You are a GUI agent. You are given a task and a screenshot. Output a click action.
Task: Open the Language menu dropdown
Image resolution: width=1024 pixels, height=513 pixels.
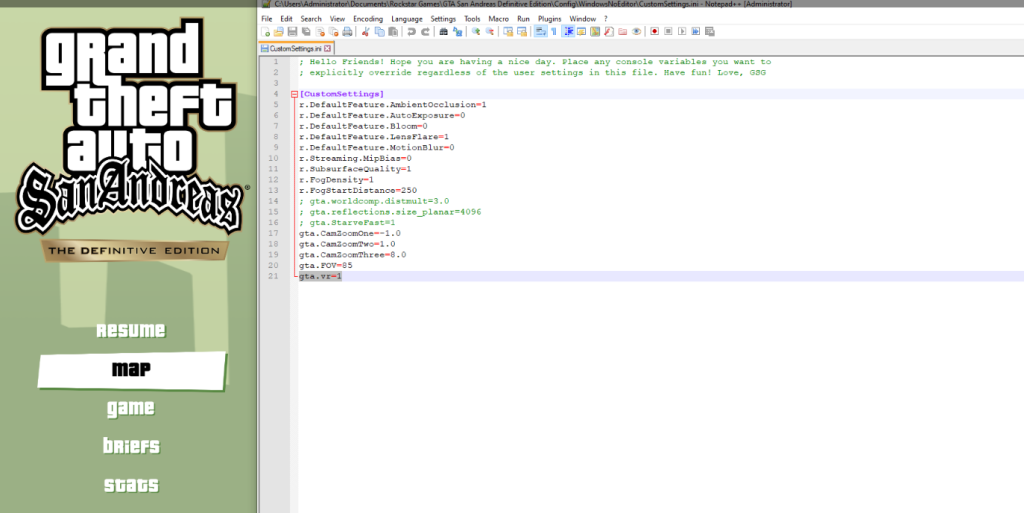point(406,19)
